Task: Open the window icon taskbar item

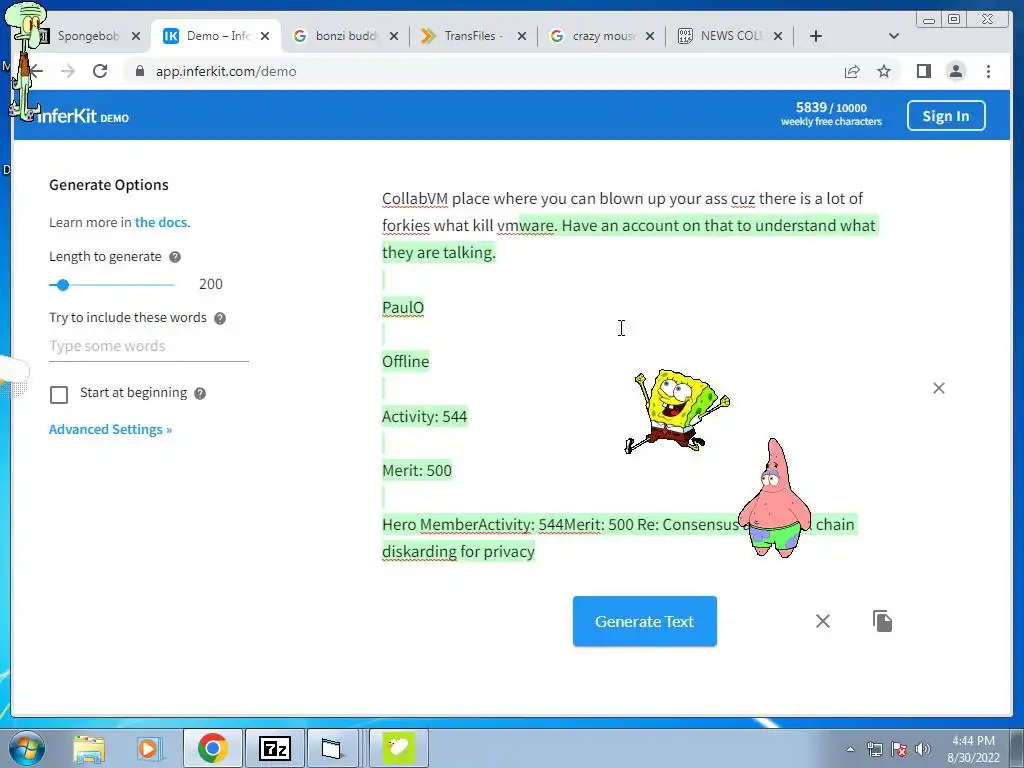Action: coord(332,748)
